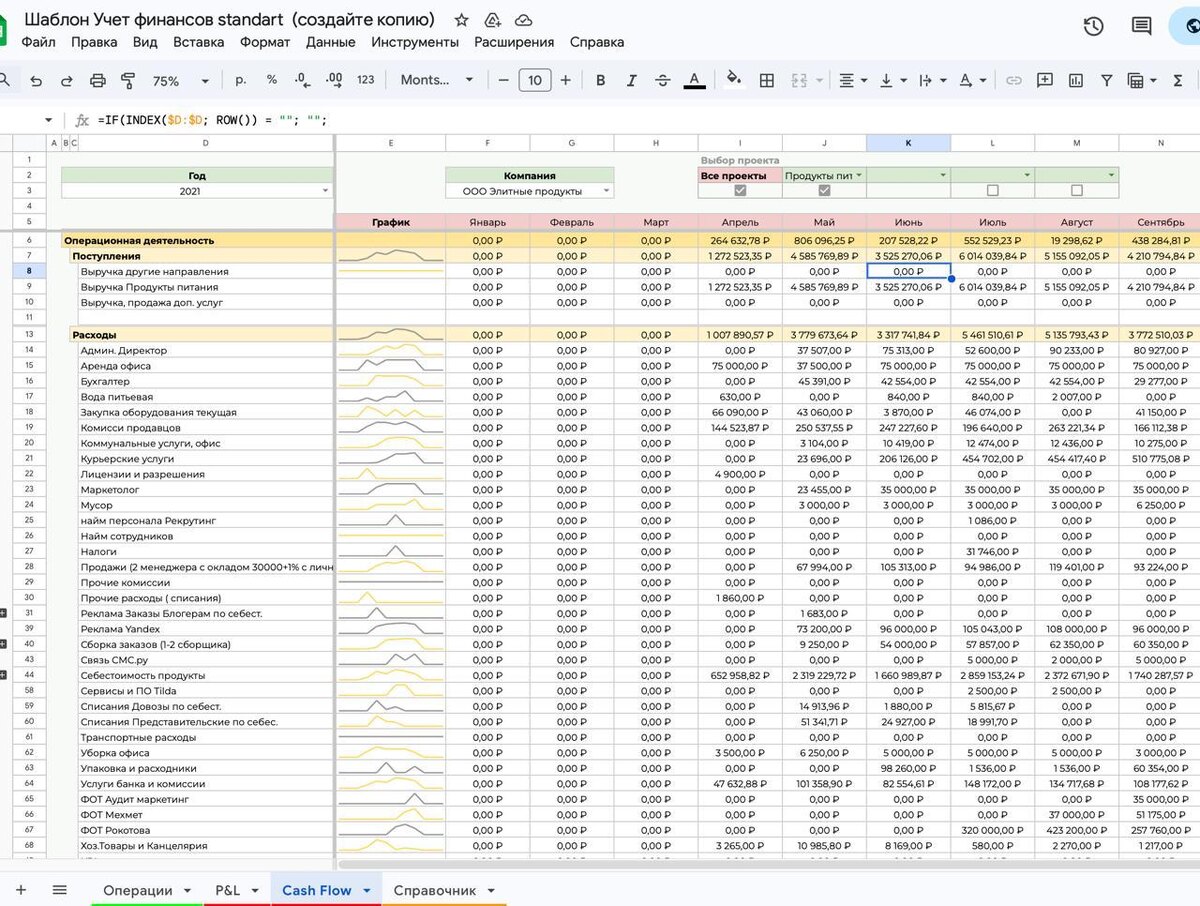Screen dimensions: 1200x906
Task: Insert a link with the chain icon
Action: click(1014, 81)
